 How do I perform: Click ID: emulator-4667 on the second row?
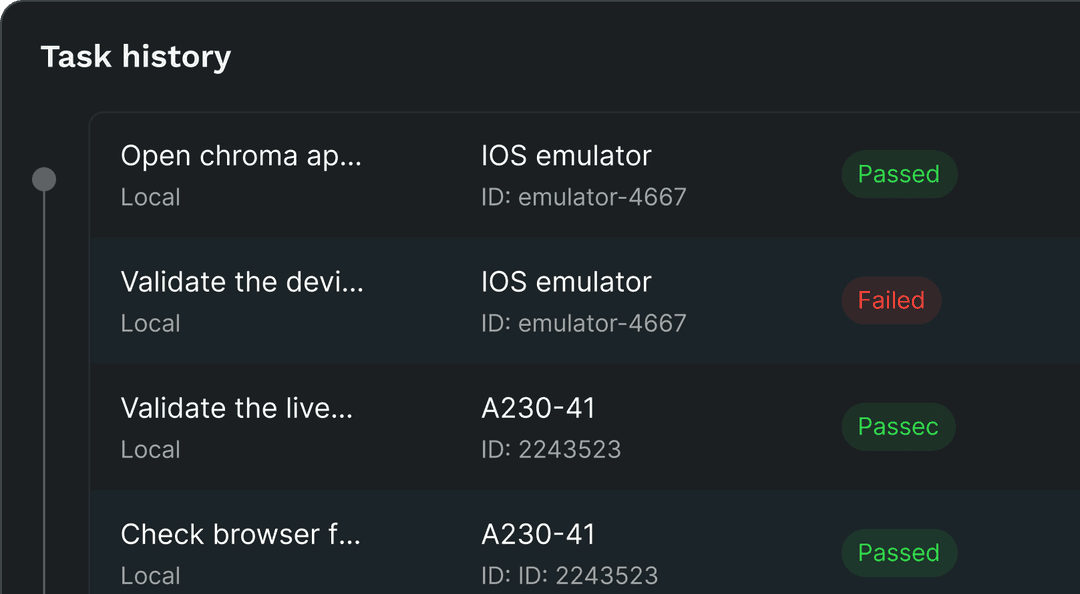(583, 323)
